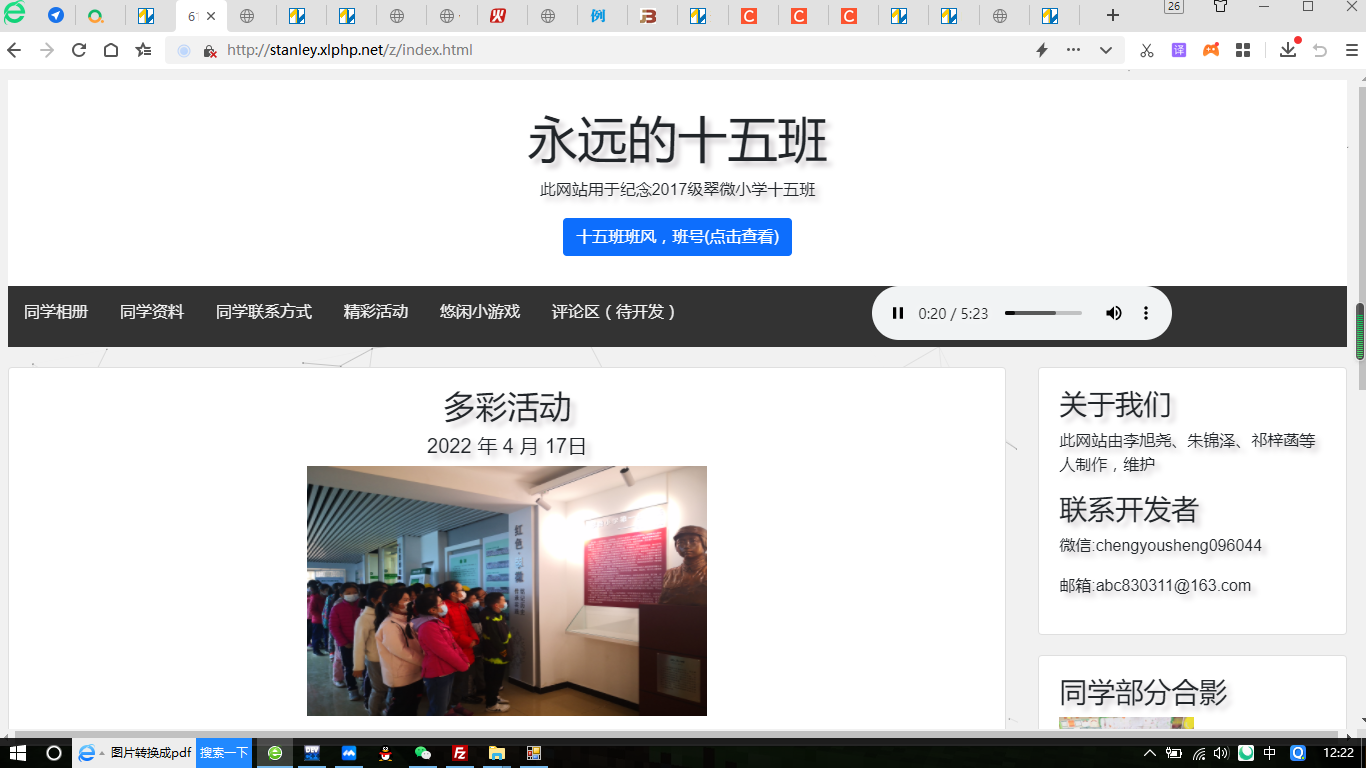1366x768 pixels.
Task: Pause the audio player
Action: pos(897,313)
